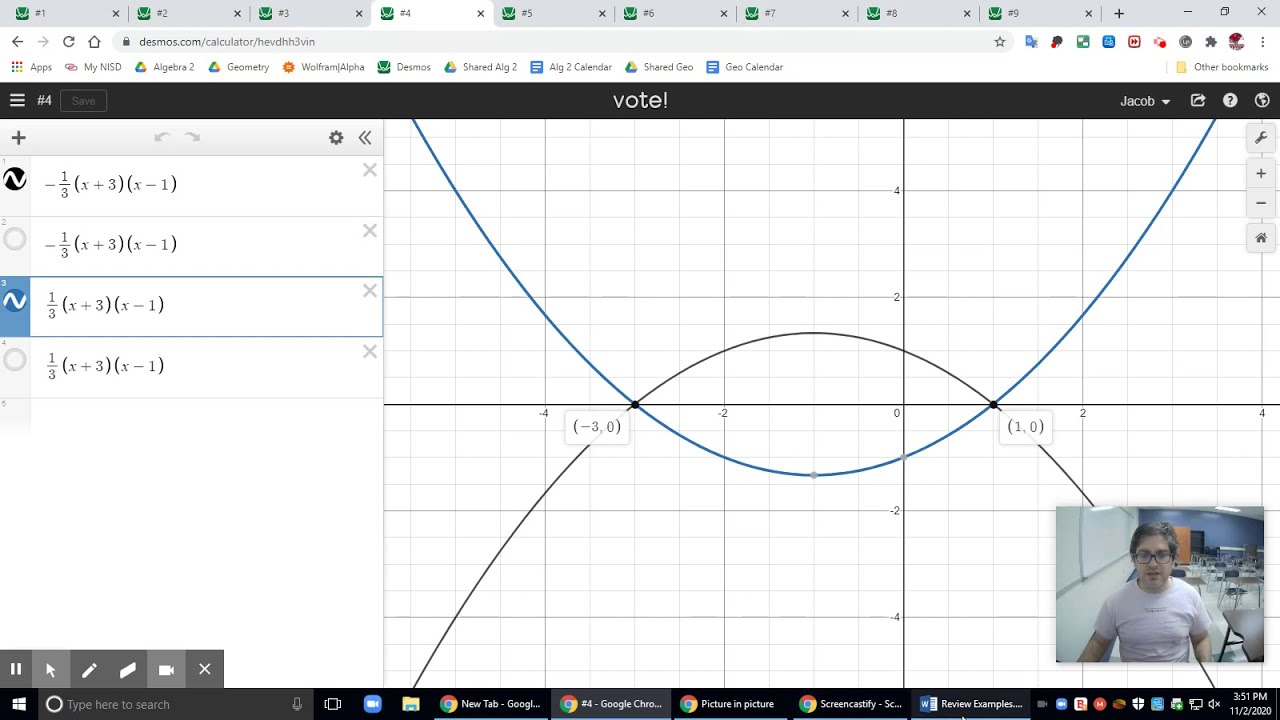Screen dimensions: 1280x720
Task: Zoom in on the graph
Action: [1261, 174]
